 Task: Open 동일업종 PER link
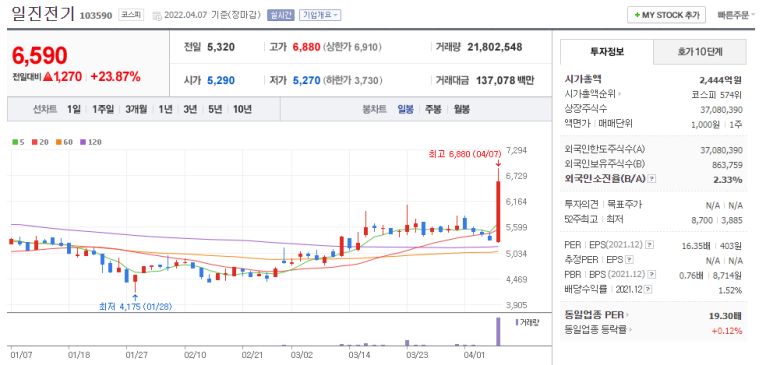pyautogui.click(x=597, y=315)
